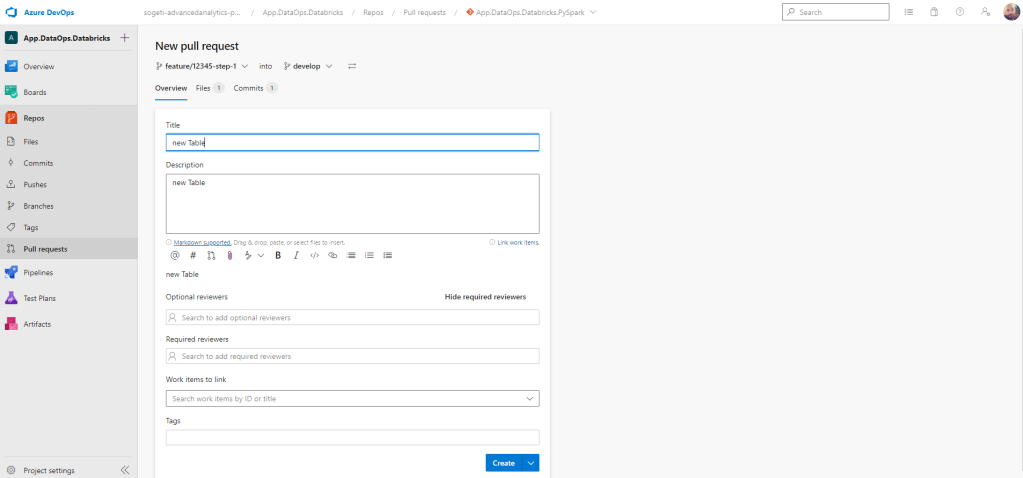The width and height of the screenshot is (1023, 478).
Task: Collapse the left sidebar navigation
Action: [125, 470]
